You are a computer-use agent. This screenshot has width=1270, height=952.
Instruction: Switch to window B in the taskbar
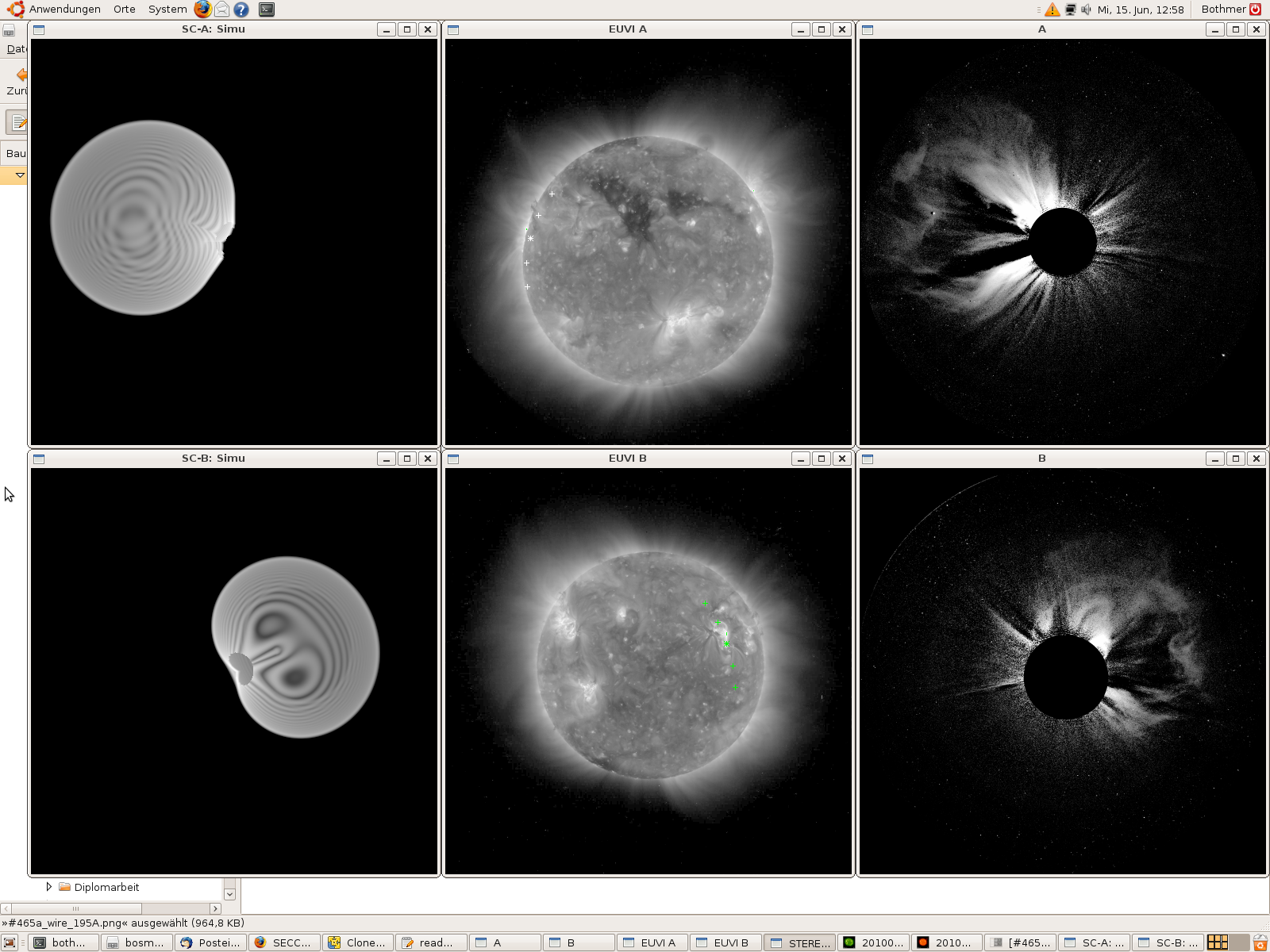coord(579,942)
